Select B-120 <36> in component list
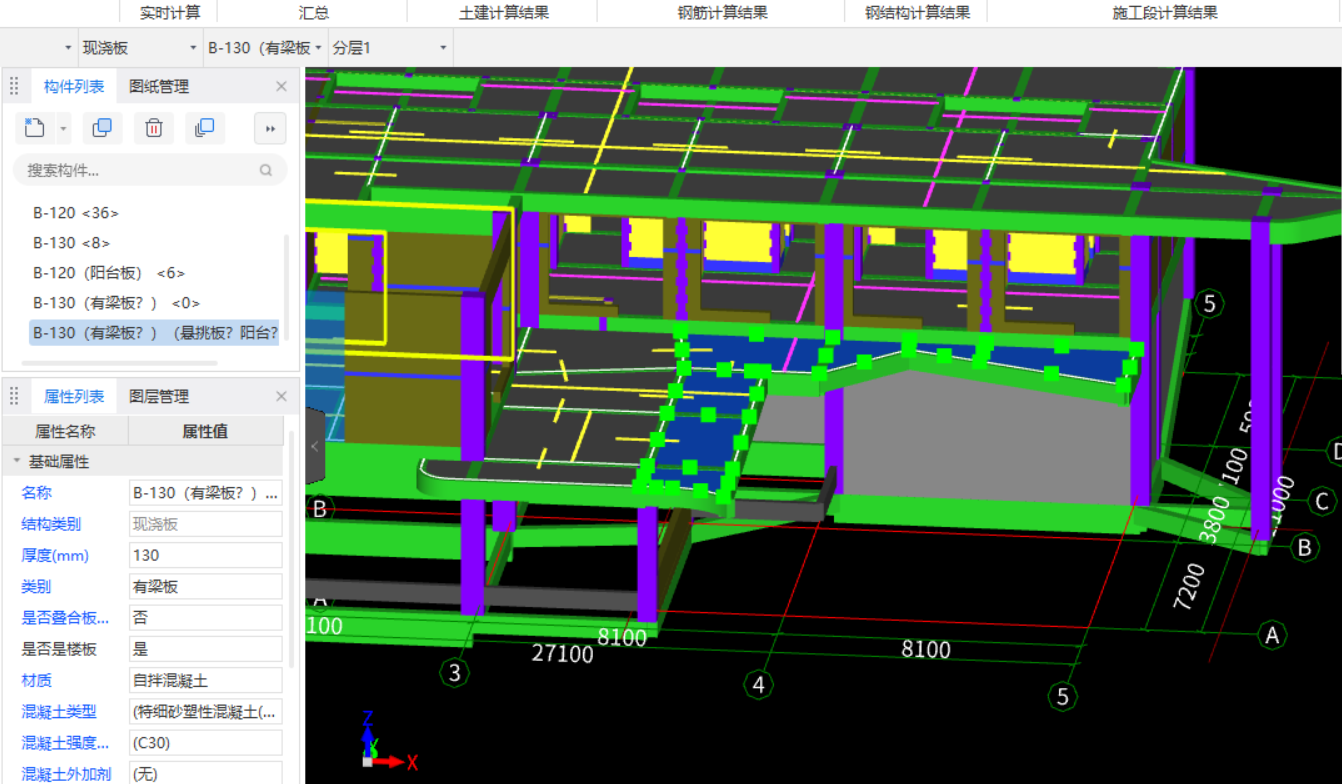The width and height of the screenshot is (1342, 784). pyautogui.click(x=76, y=213)
